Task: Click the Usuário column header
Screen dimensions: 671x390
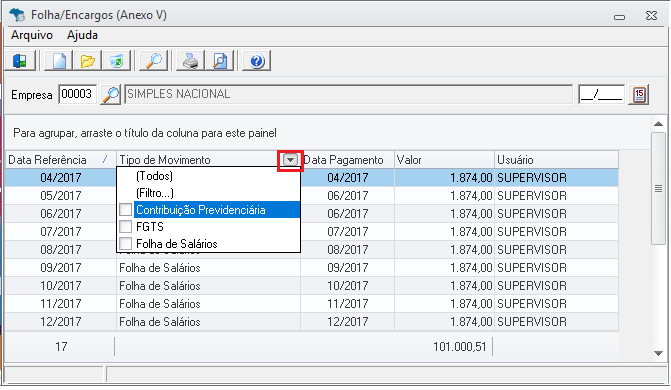Action: pos(556,160)
